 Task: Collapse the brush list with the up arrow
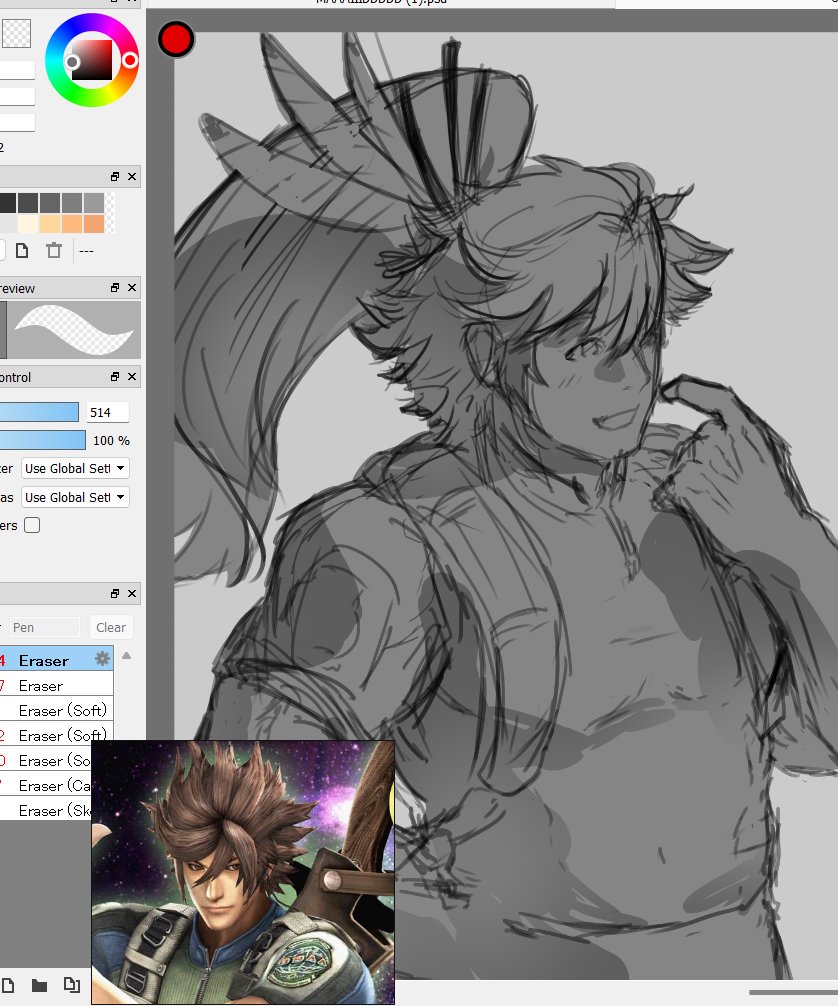tap(126, 654)
